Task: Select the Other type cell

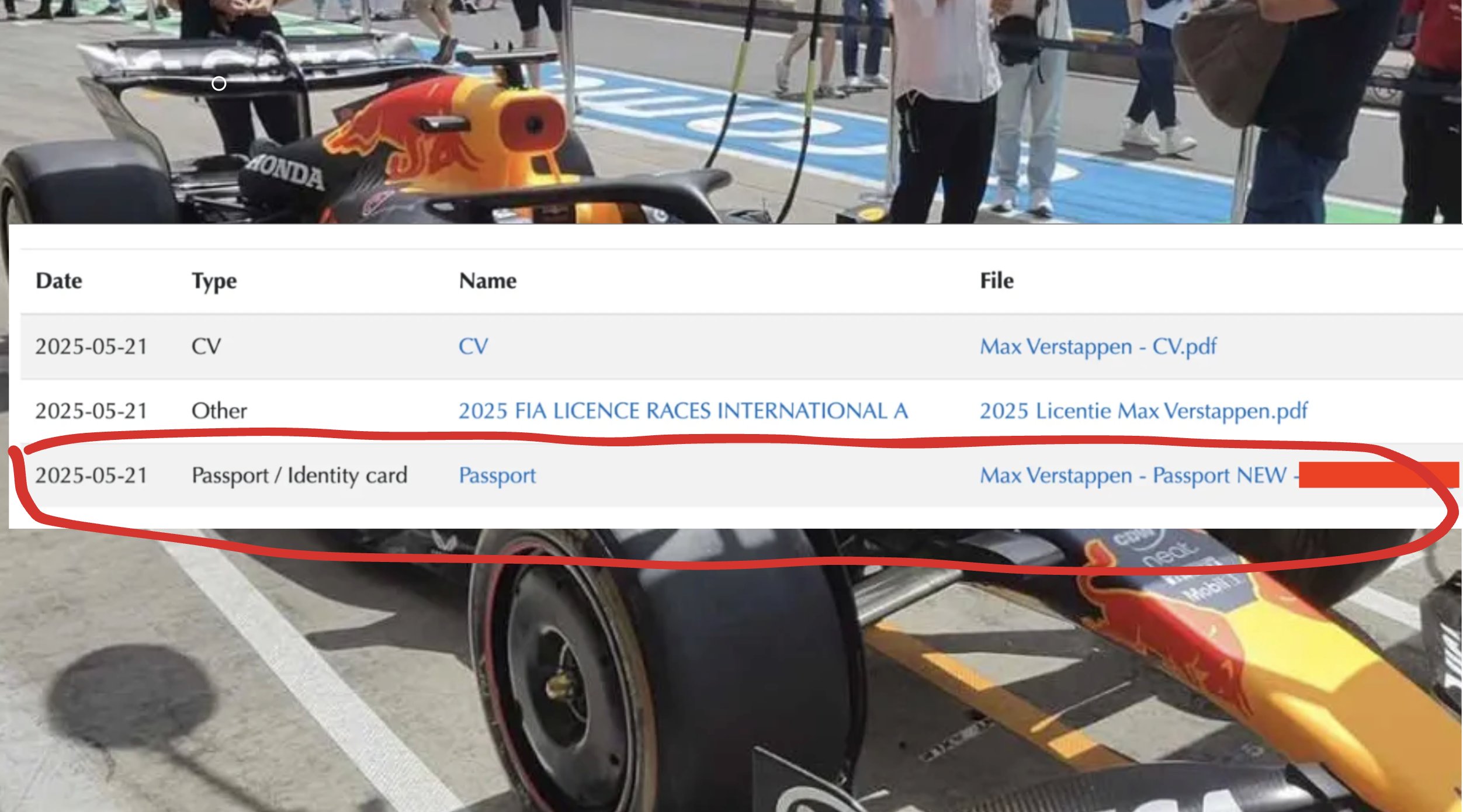Action: pyautogui.click(x=219, y=411)
